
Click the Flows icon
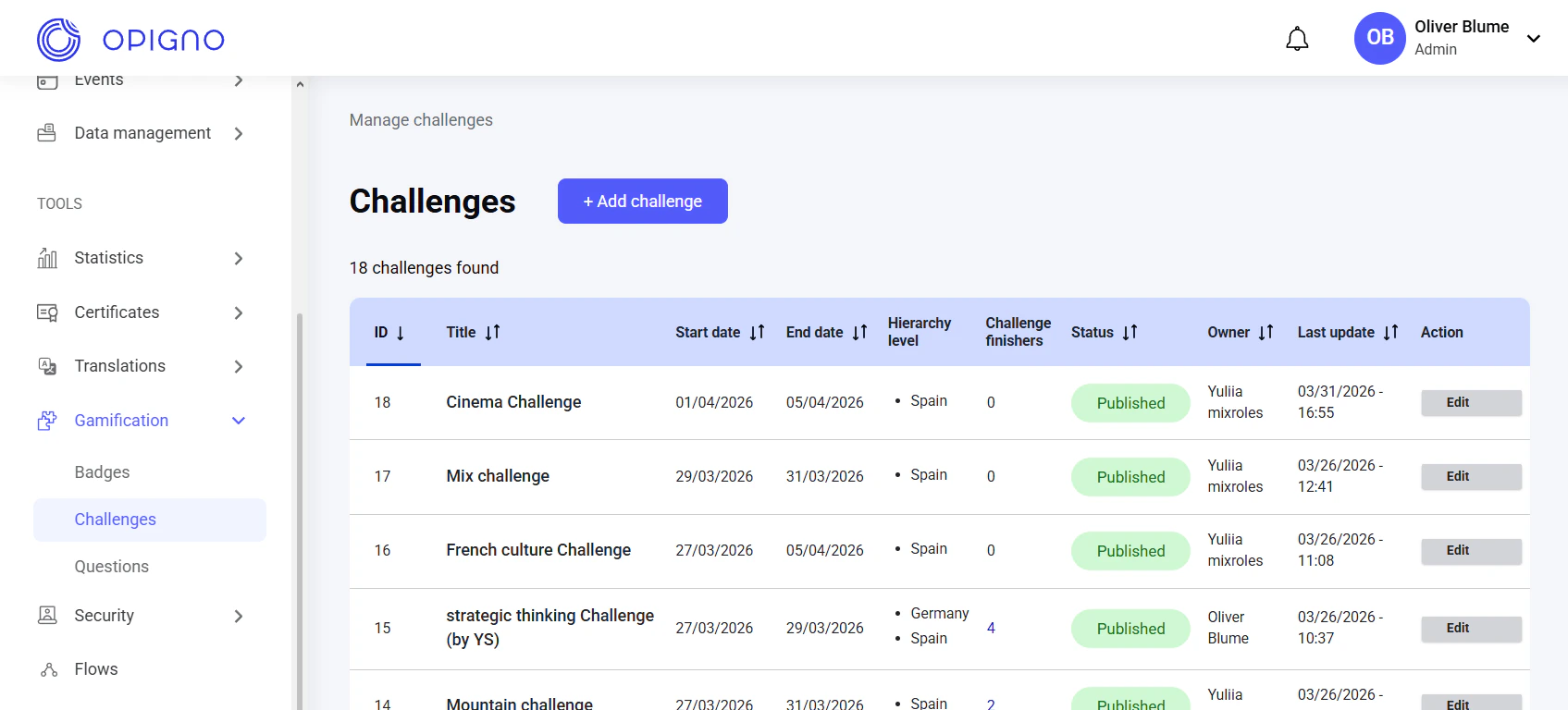click(49, 669)
